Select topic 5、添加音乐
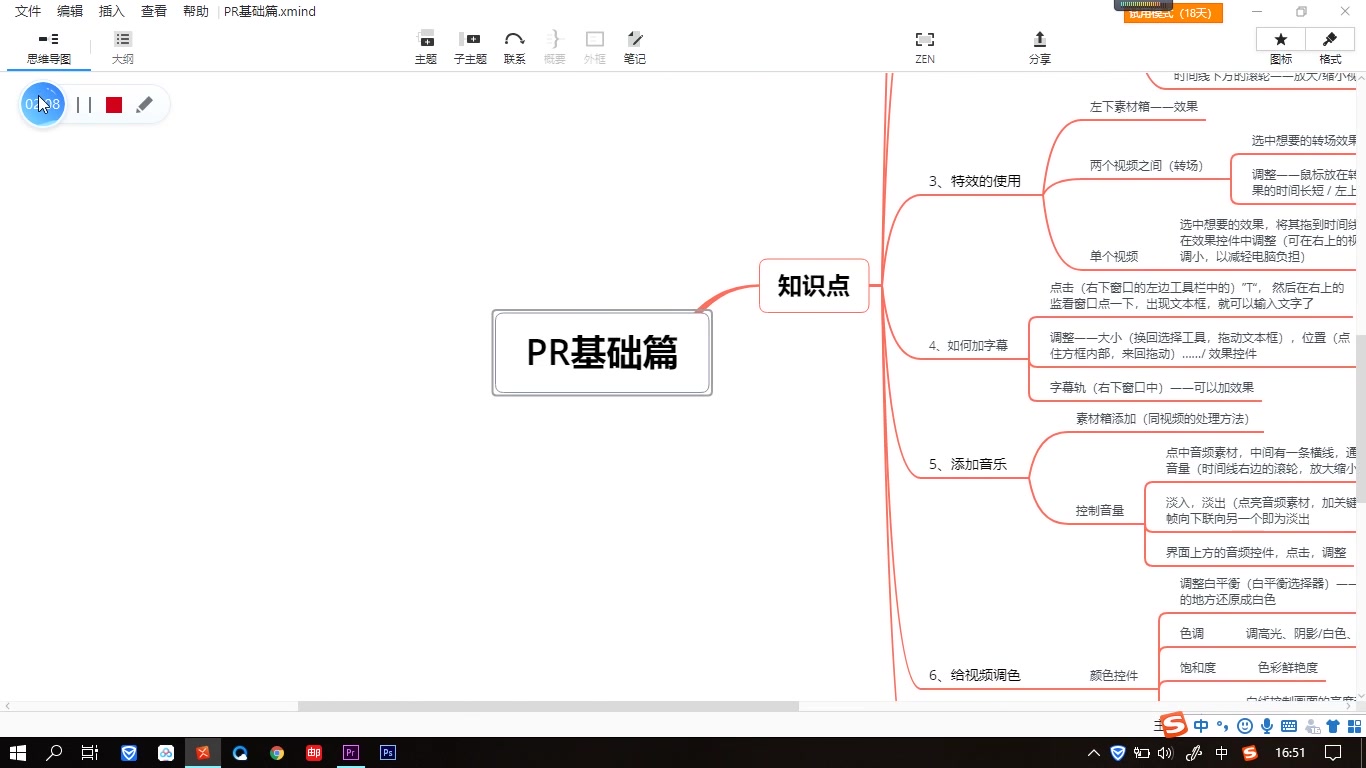This screenshot has height=768, width=1366. (968, 464)
